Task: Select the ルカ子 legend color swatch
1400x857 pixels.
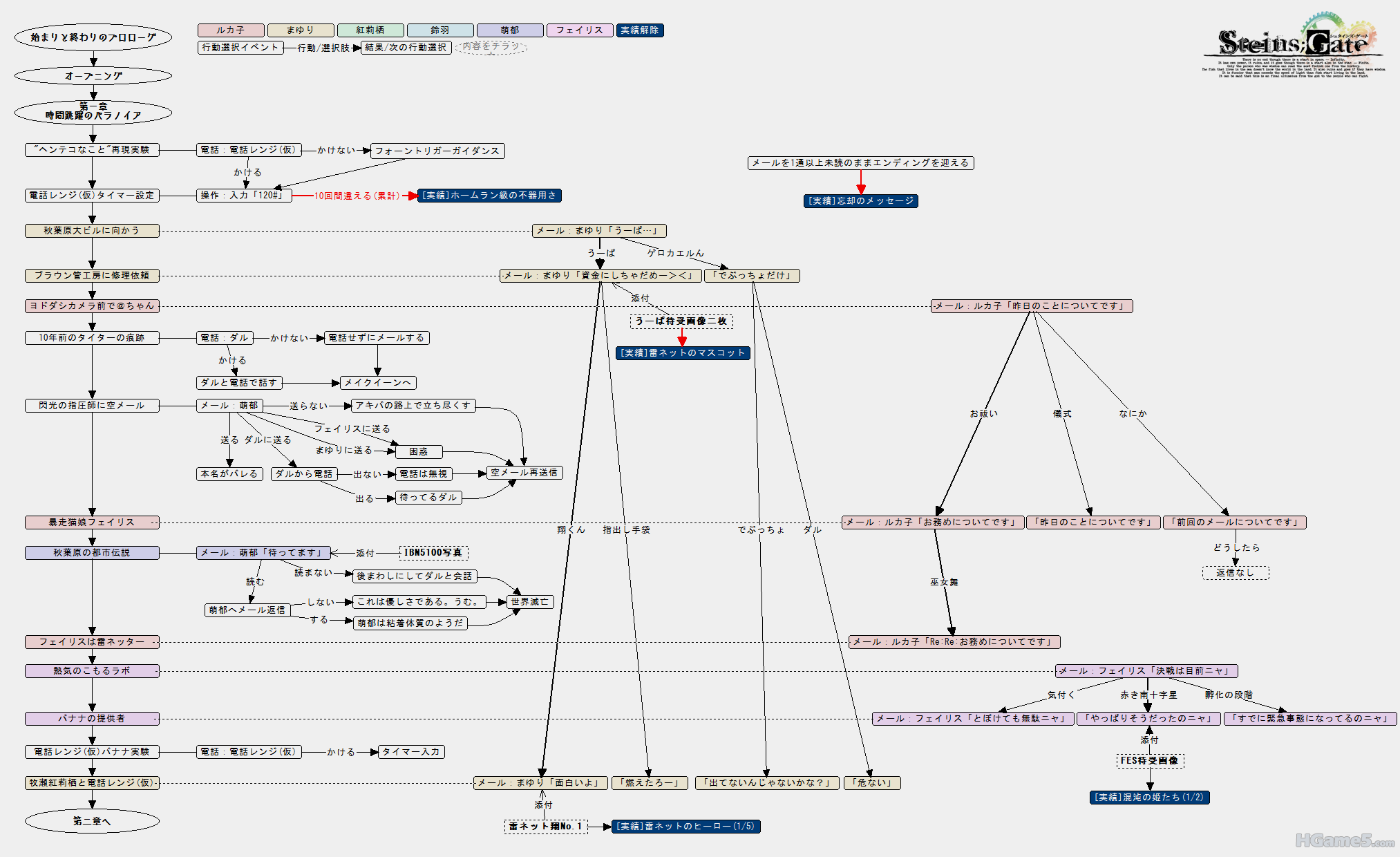Action: tap(231, 30)
